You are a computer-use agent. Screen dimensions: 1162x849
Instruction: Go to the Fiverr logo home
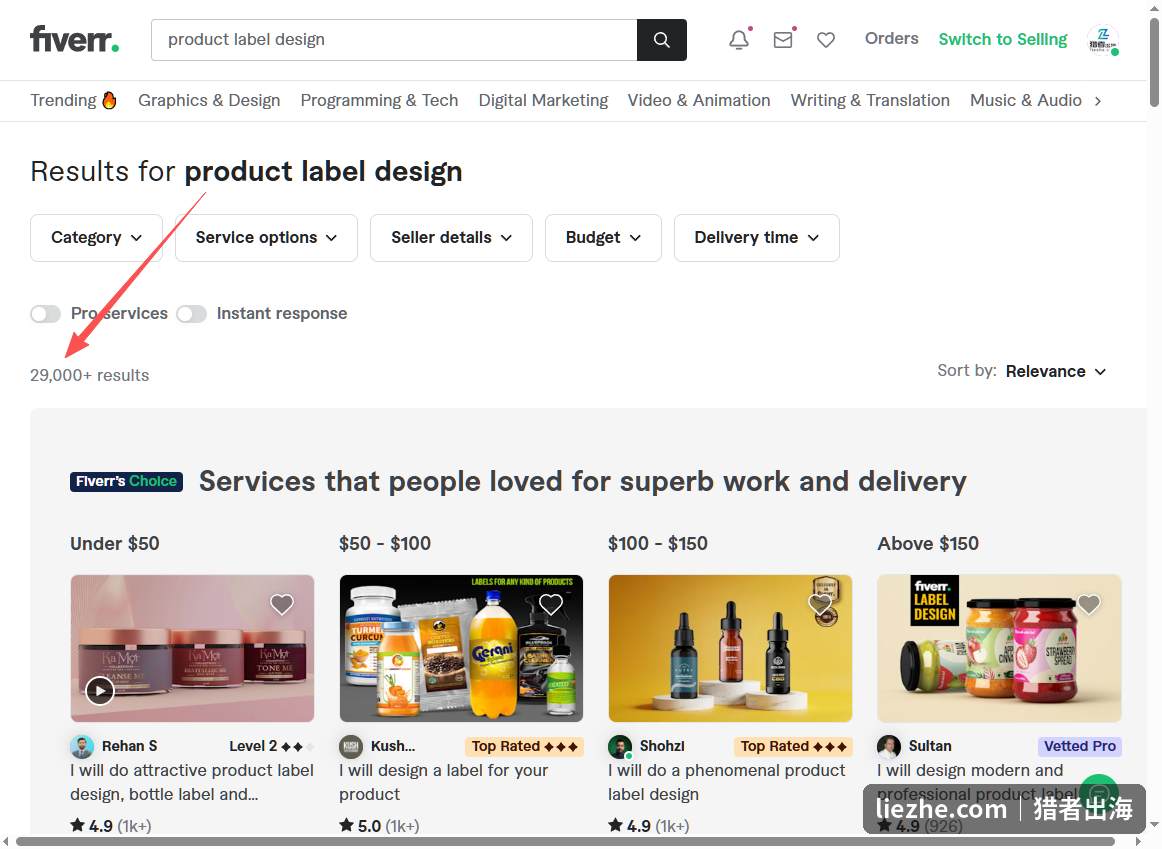74,39
